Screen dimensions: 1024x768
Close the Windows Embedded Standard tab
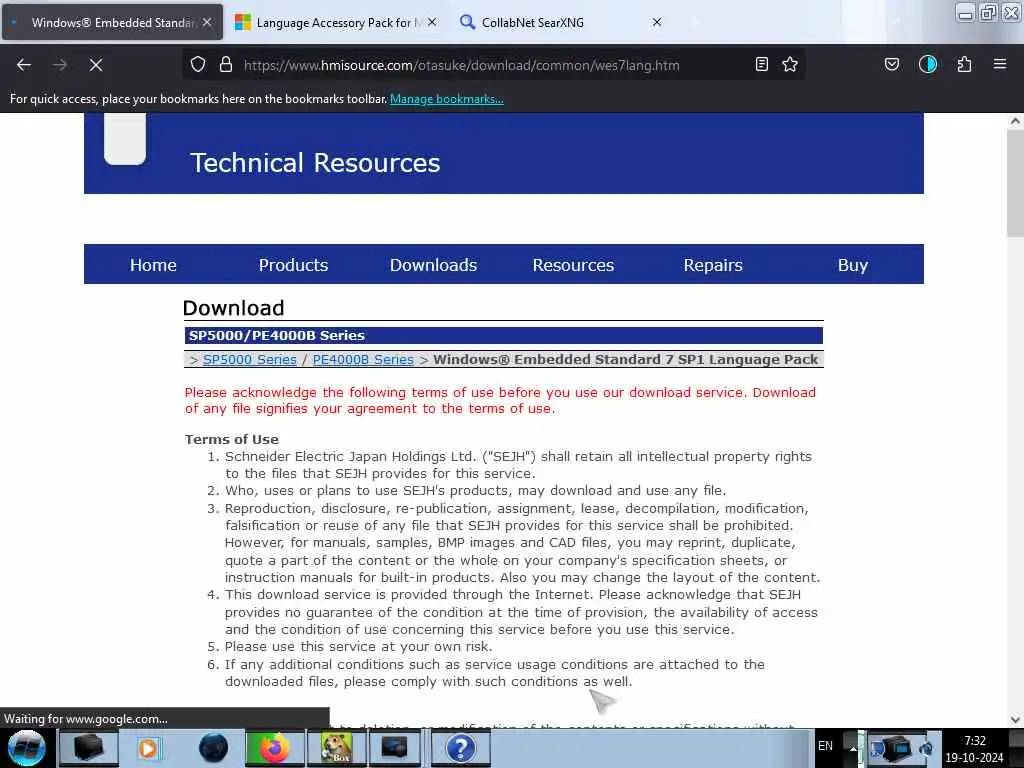tap(207, 22)
